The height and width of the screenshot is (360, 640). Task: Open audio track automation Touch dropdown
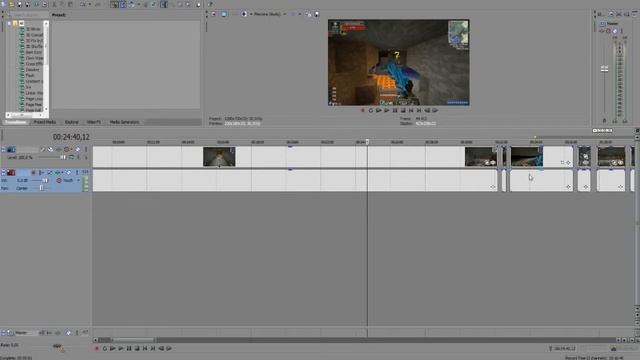pos(78,180)
